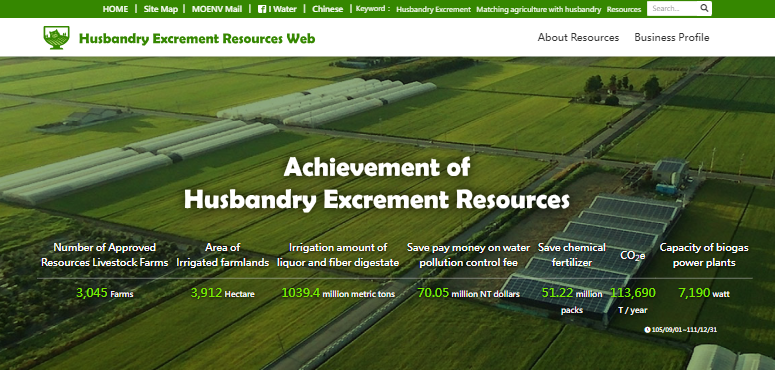This screenshot has width=775, height=370.
Task: Open the Business Profile menu
Action: (x=672, y=38)
